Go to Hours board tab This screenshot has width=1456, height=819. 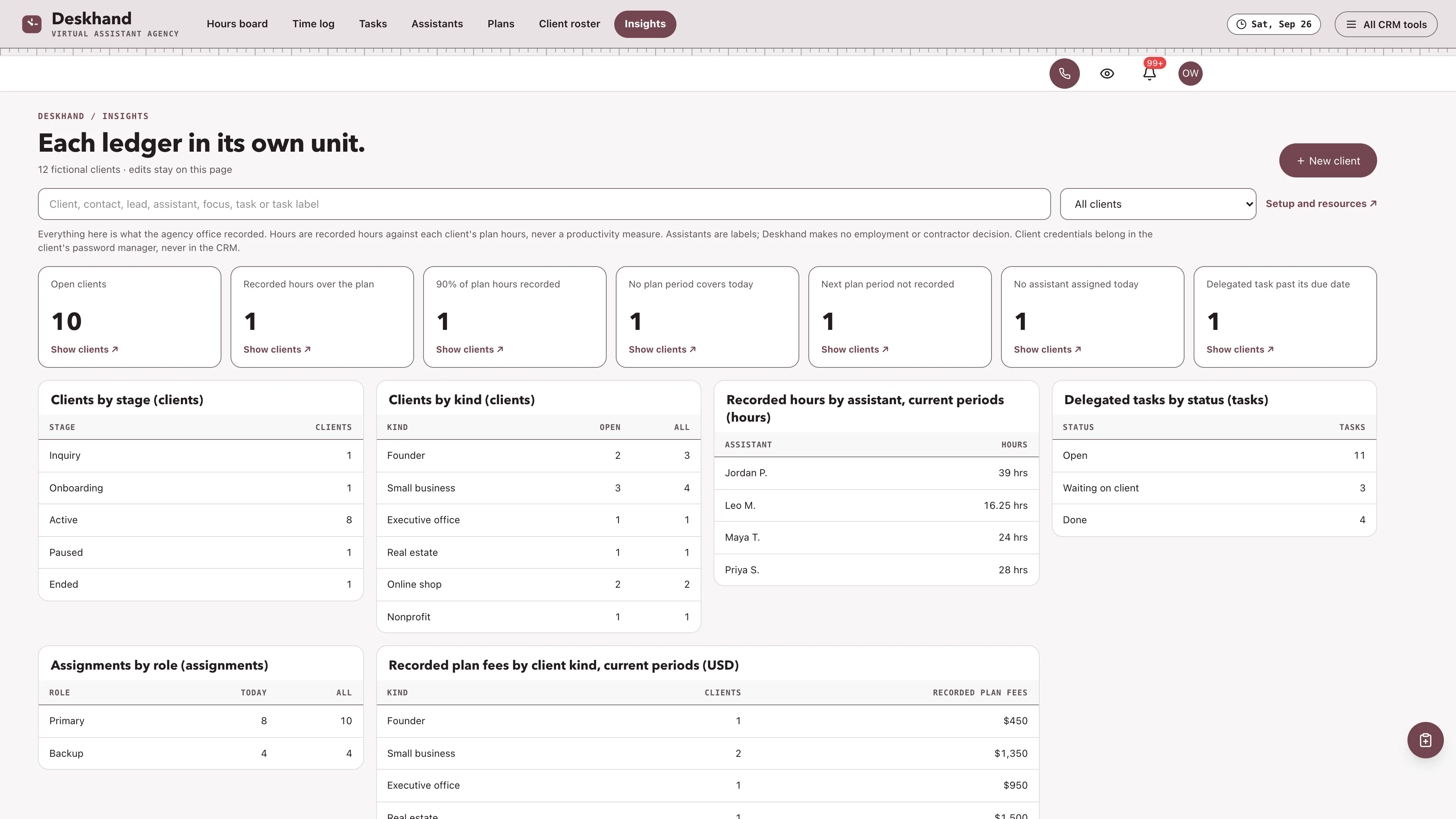click(237, 24)
